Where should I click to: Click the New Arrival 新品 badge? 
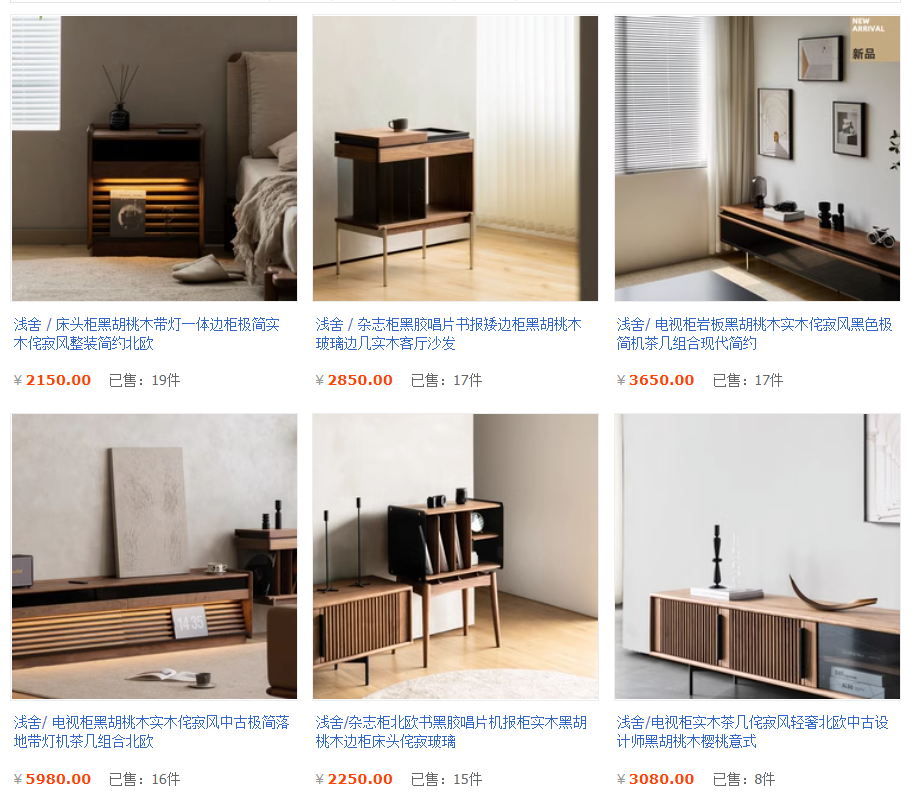click(875, 39)
